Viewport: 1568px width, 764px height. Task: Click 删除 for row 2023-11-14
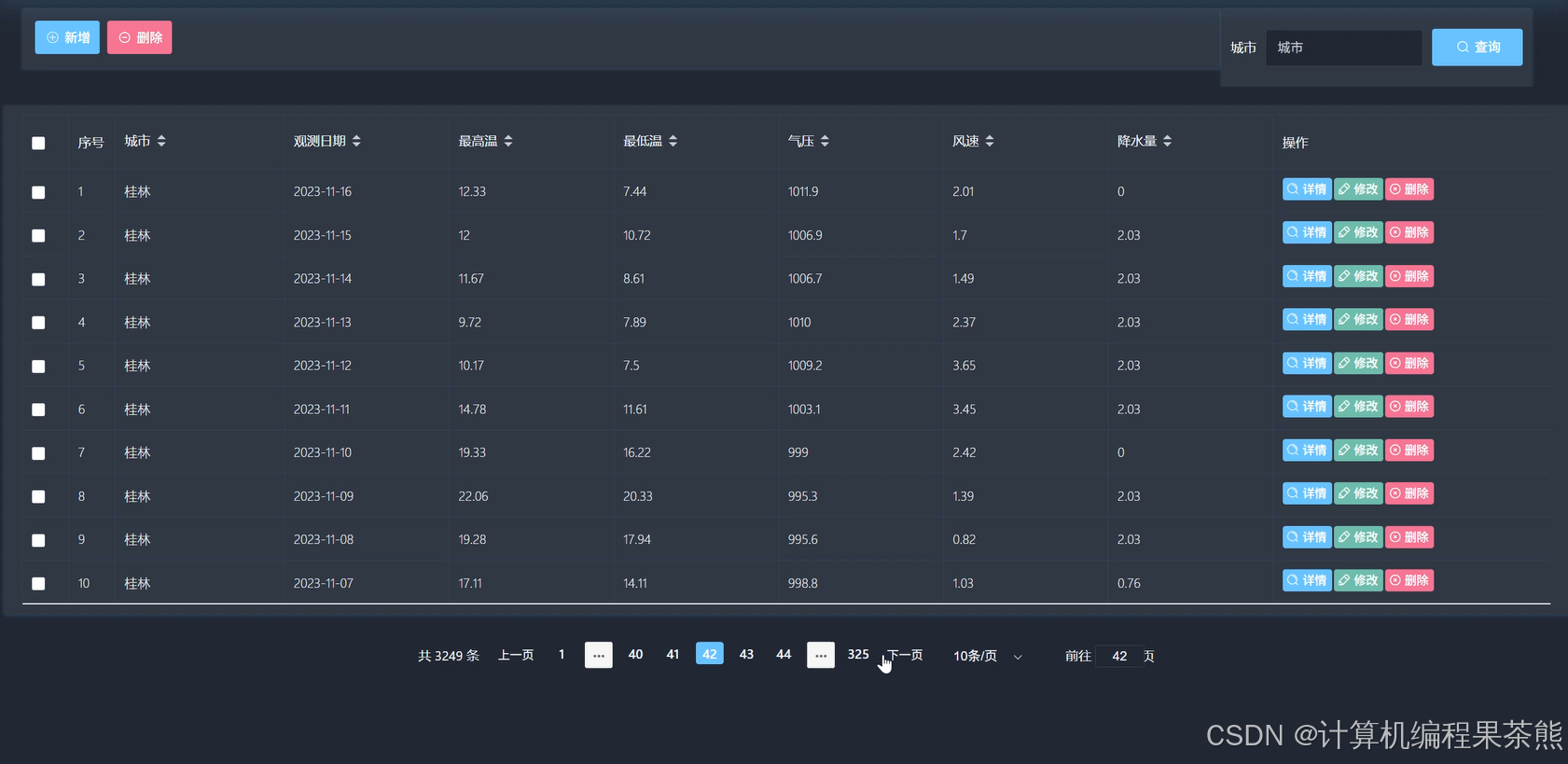[x=1409, y=276]
